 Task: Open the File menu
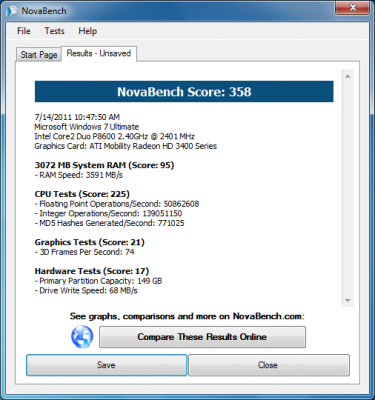click(24, 31)
